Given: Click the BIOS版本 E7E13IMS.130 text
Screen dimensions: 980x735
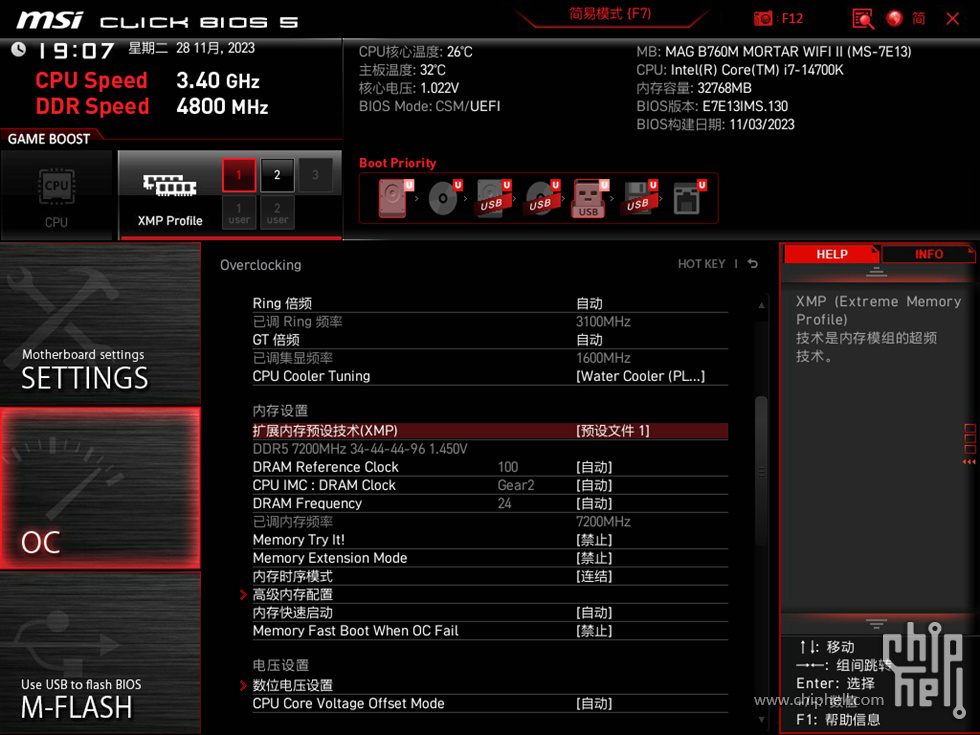Looking at the screenshot, I should pos(712,106).
